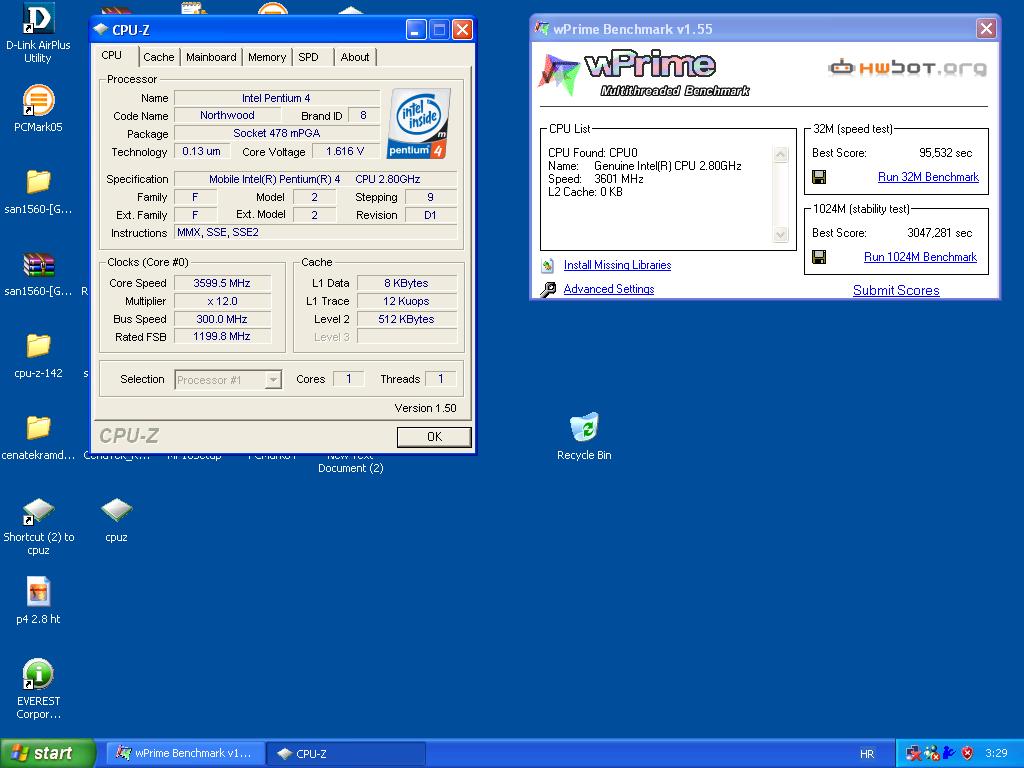Screen dimensions: 1024x768
Task: Switch to the Mainboard tab in CPU-Z
Action: coord(211,57)
